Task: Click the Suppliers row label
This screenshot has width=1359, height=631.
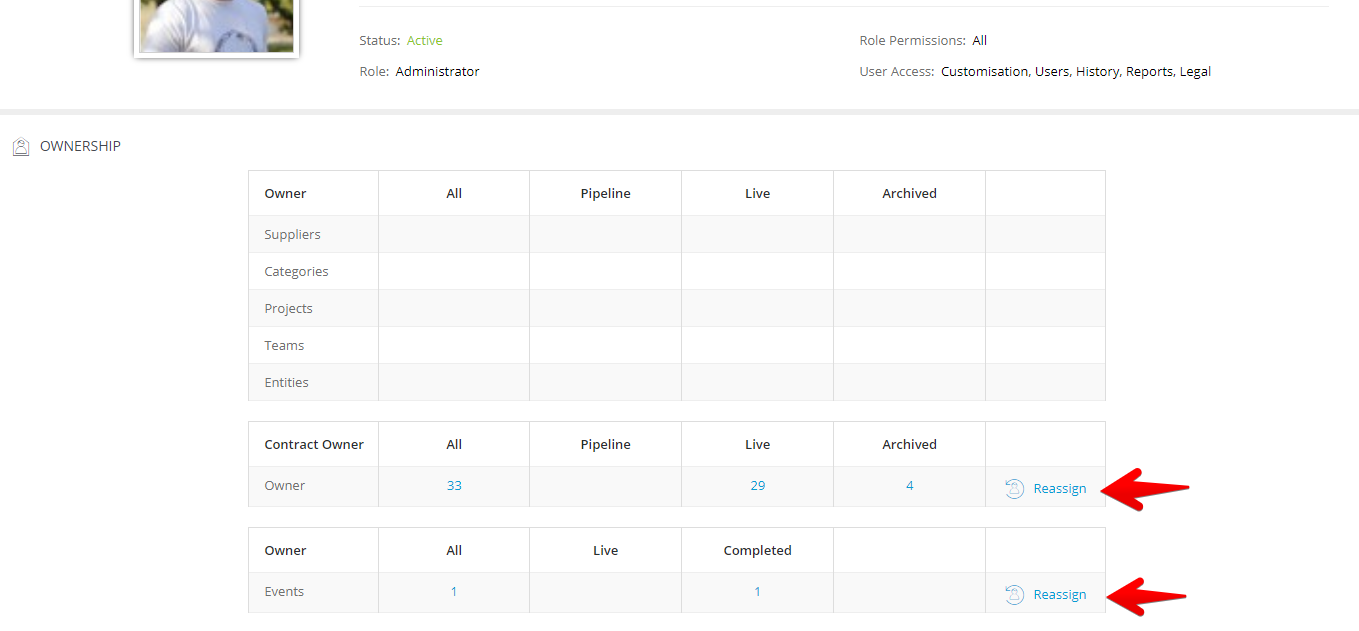Action: click(x=292, y=235)
